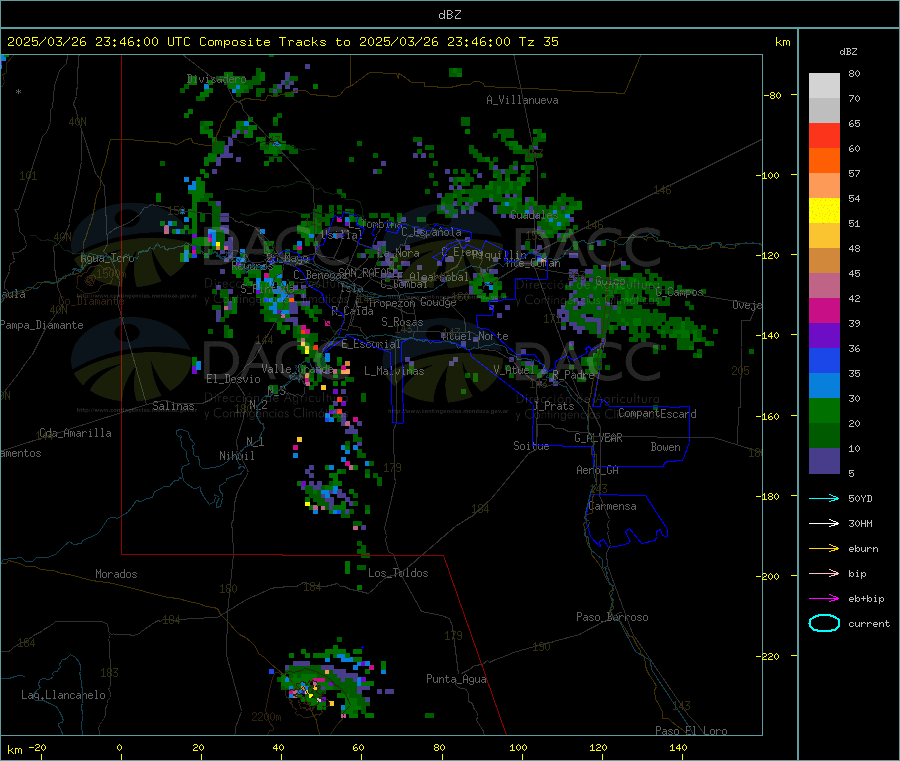Click the Goudge place label
The height and width of the screenshot is (761, 900).
tap(438, 302)
